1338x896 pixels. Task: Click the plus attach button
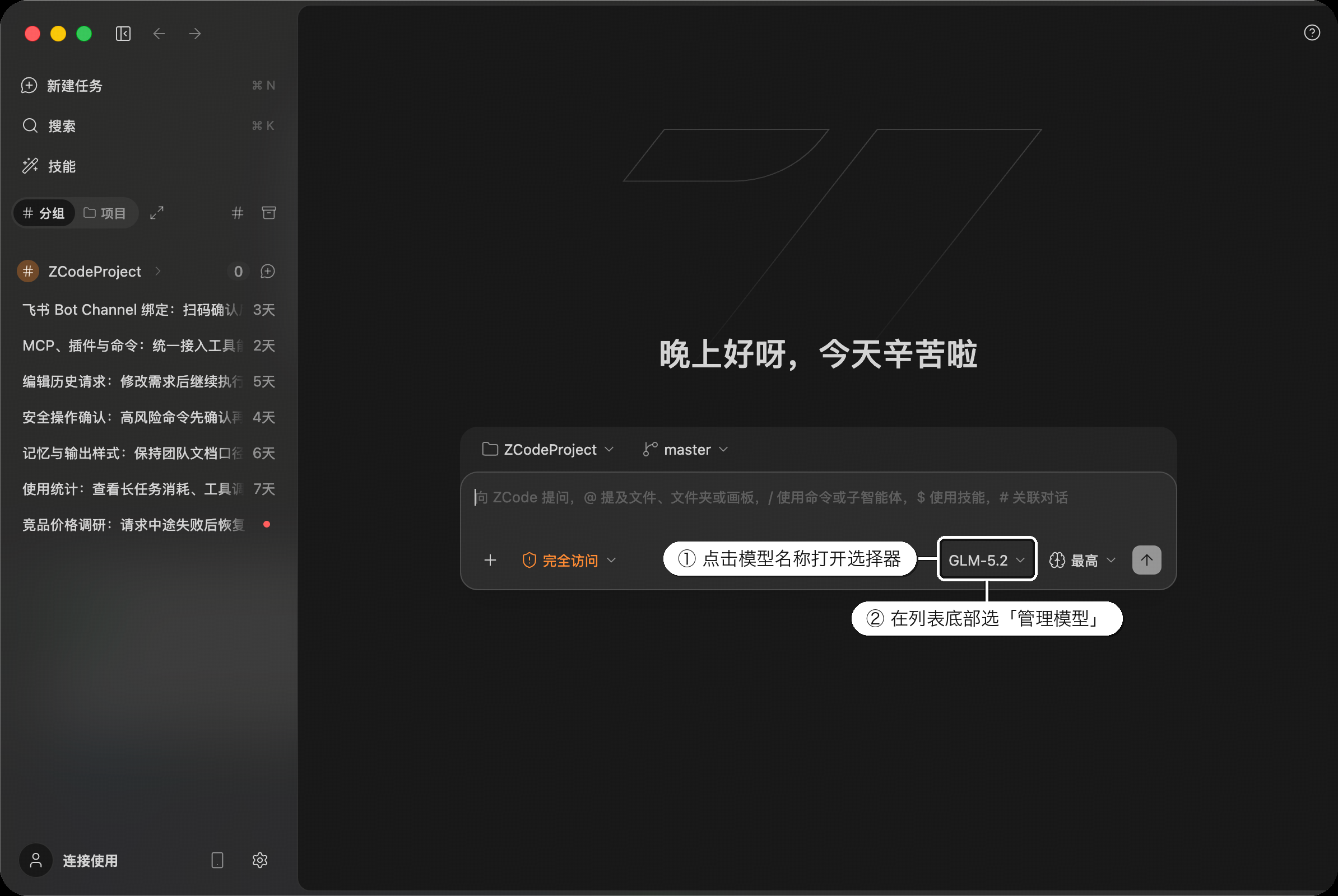coord(490,560)
